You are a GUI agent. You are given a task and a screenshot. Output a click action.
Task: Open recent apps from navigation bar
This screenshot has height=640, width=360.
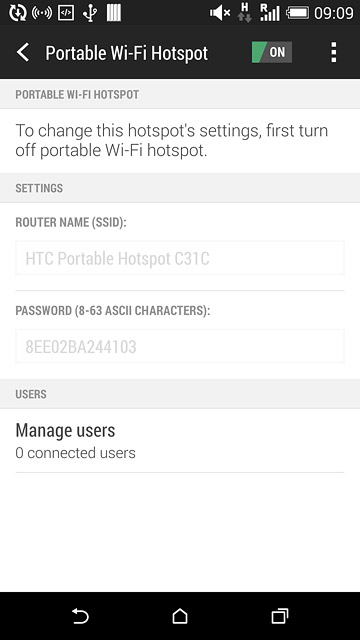point(280,616)
